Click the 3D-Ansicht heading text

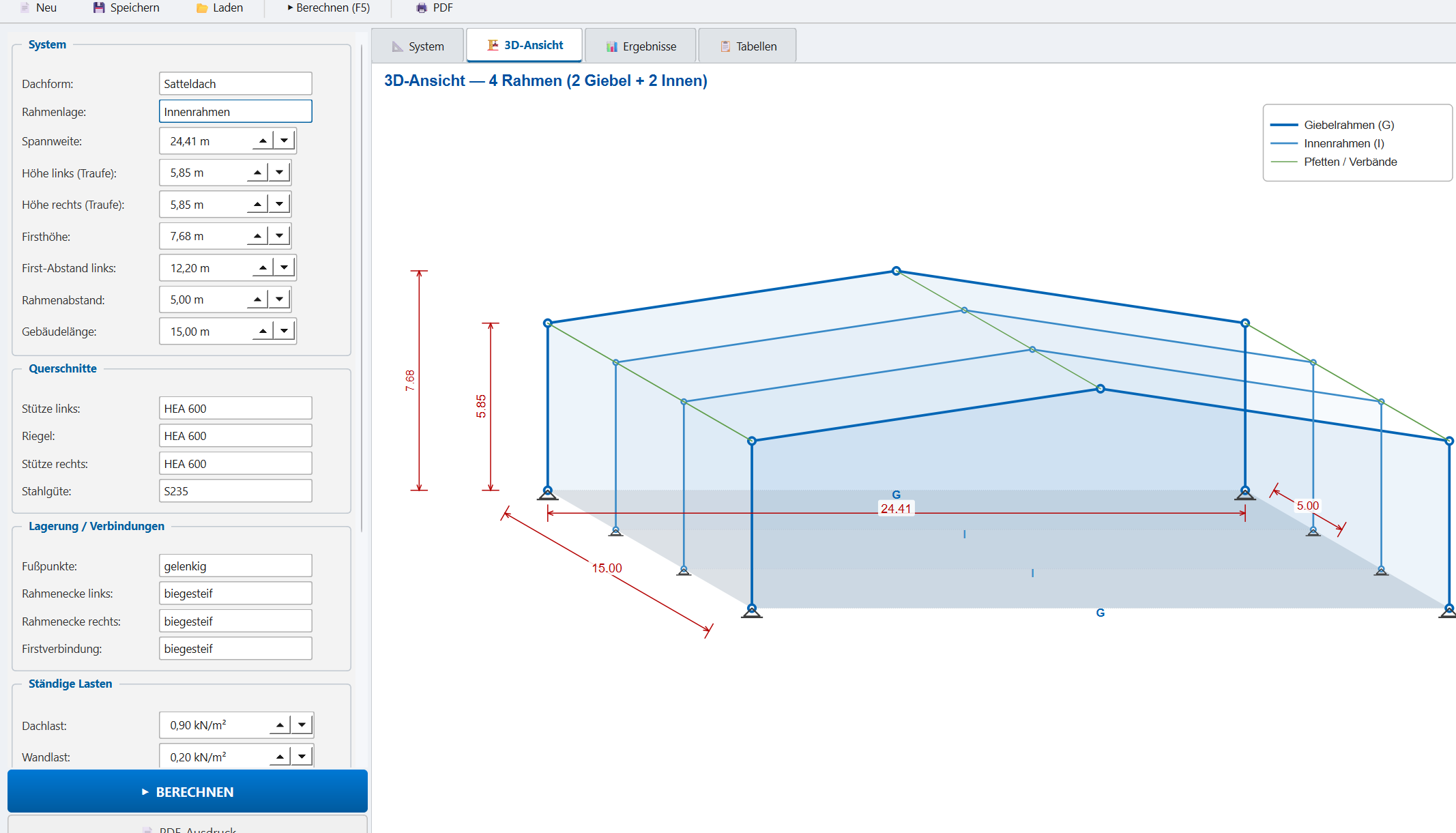[545, 81]
